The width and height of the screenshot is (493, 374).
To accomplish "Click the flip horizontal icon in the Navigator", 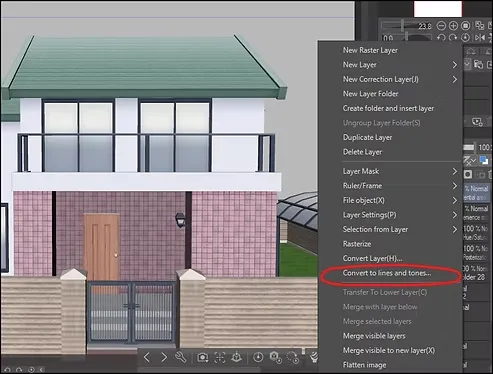I will click(480, 38).
